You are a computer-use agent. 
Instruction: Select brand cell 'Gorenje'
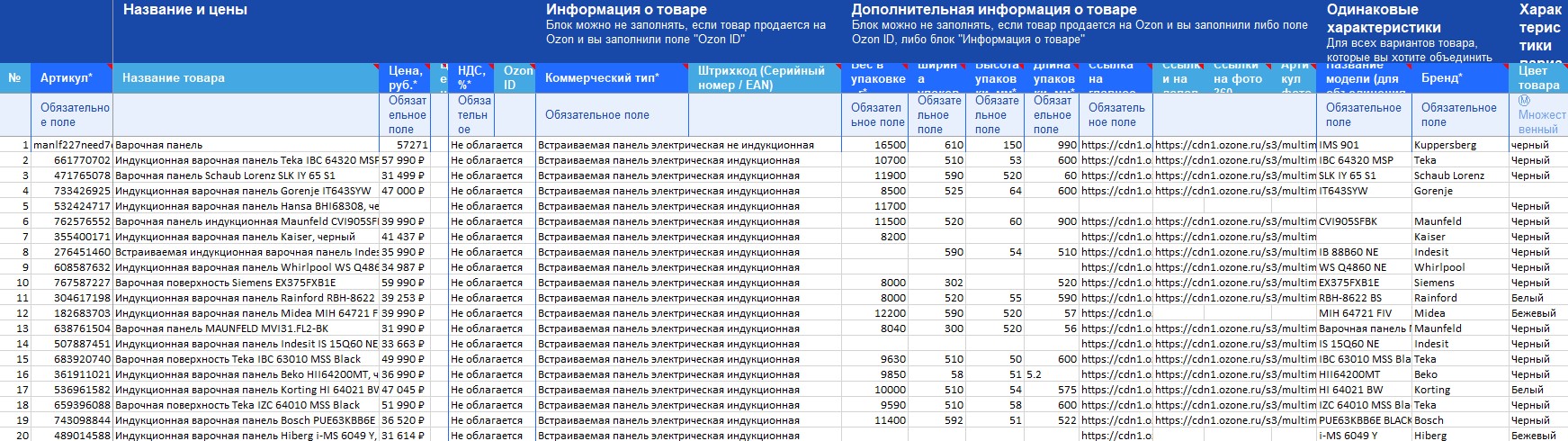[1460, 191]
